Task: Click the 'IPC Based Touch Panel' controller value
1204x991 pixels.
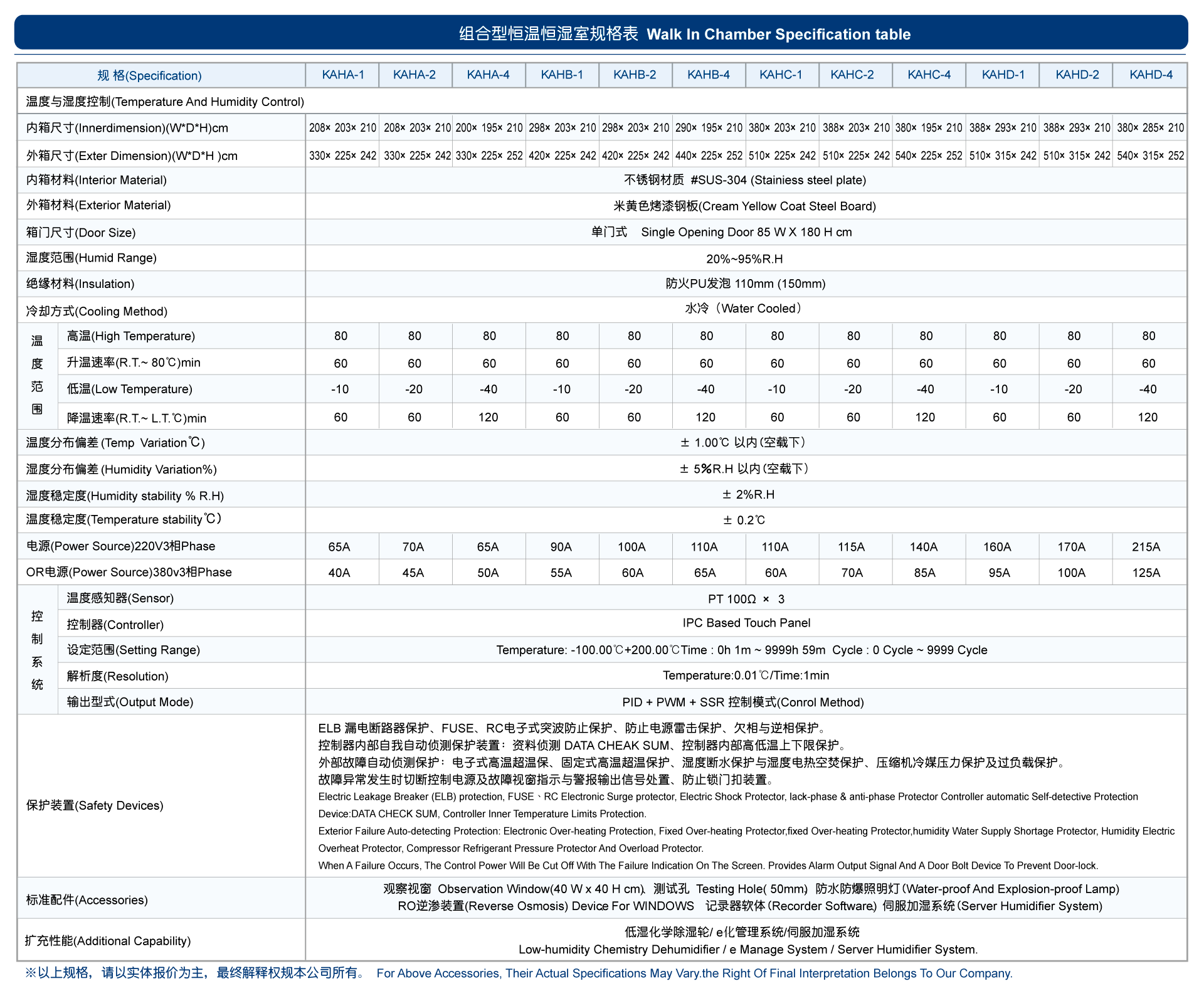Action: click(746, 623)
